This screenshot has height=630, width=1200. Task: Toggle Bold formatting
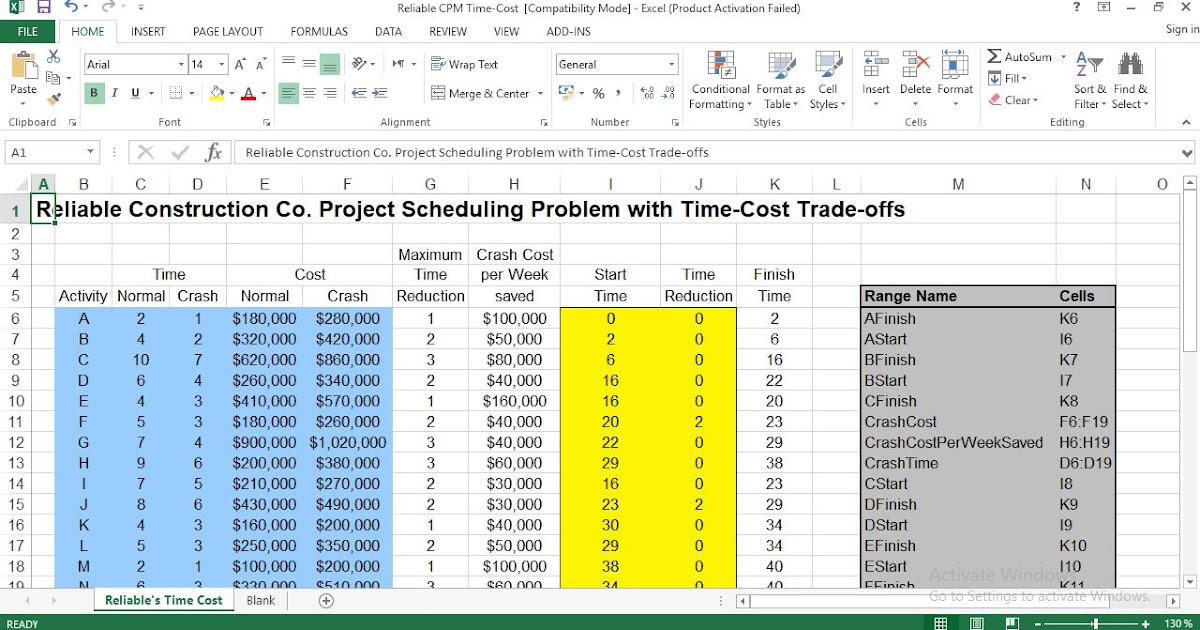(x=95, y=93)
